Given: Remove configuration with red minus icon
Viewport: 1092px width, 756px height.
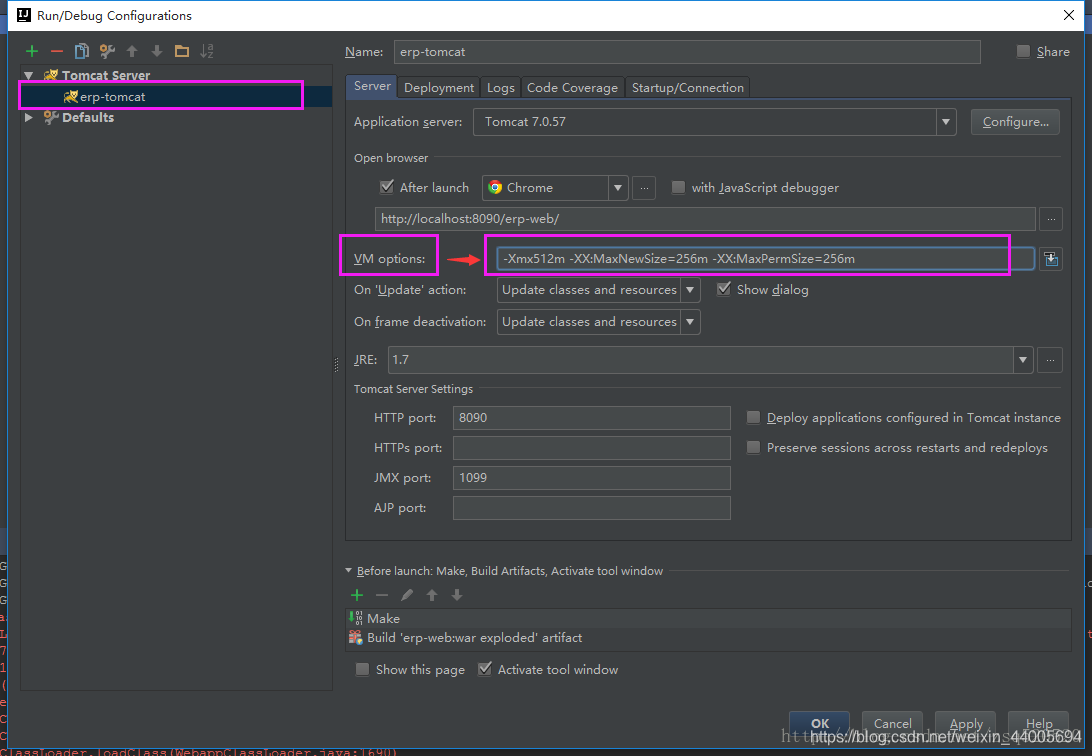Looking at the screenshot, I should pos(56,51).
